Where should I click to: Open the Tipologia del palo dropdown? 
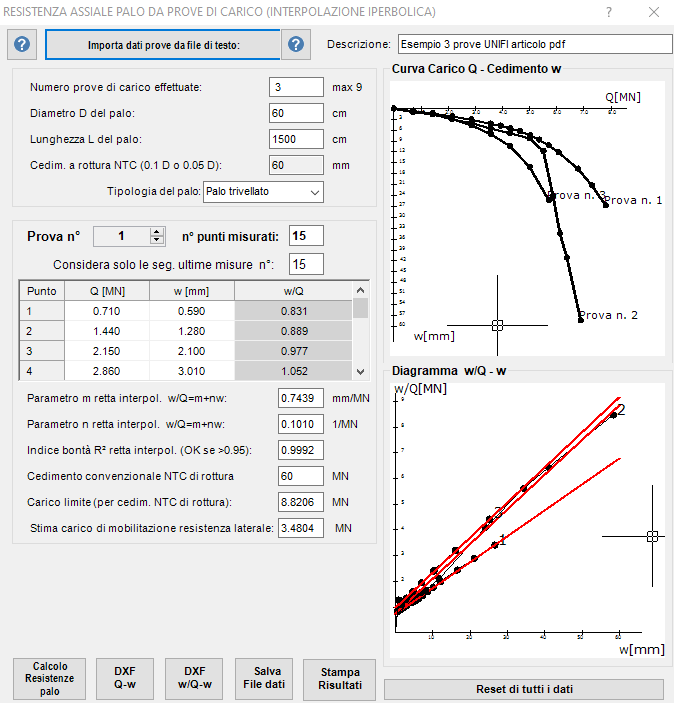click(x=263, y=192)
